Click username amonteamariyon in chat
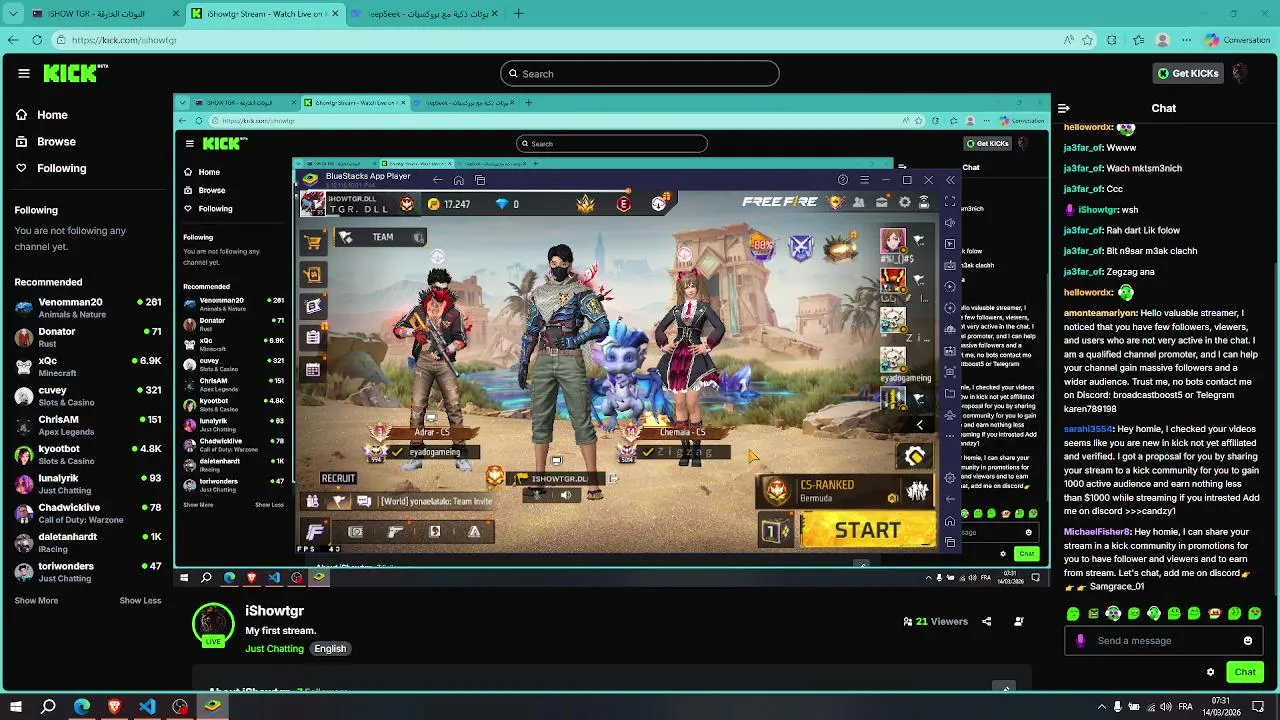The width and height of the screenshot is (1280, 720). [x=1100, y=313]
